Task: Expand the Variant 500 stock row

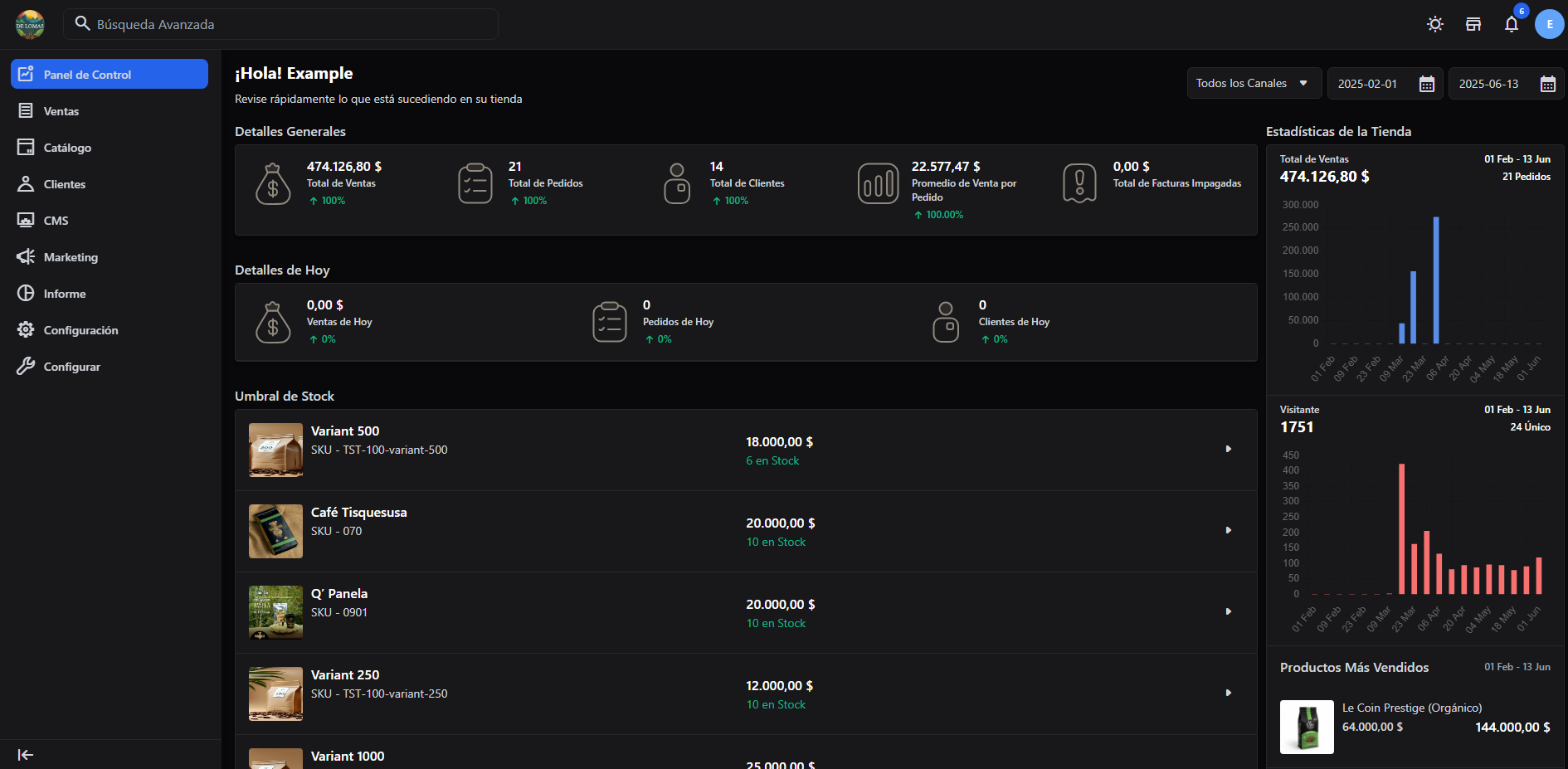Action: point(1229,449)
